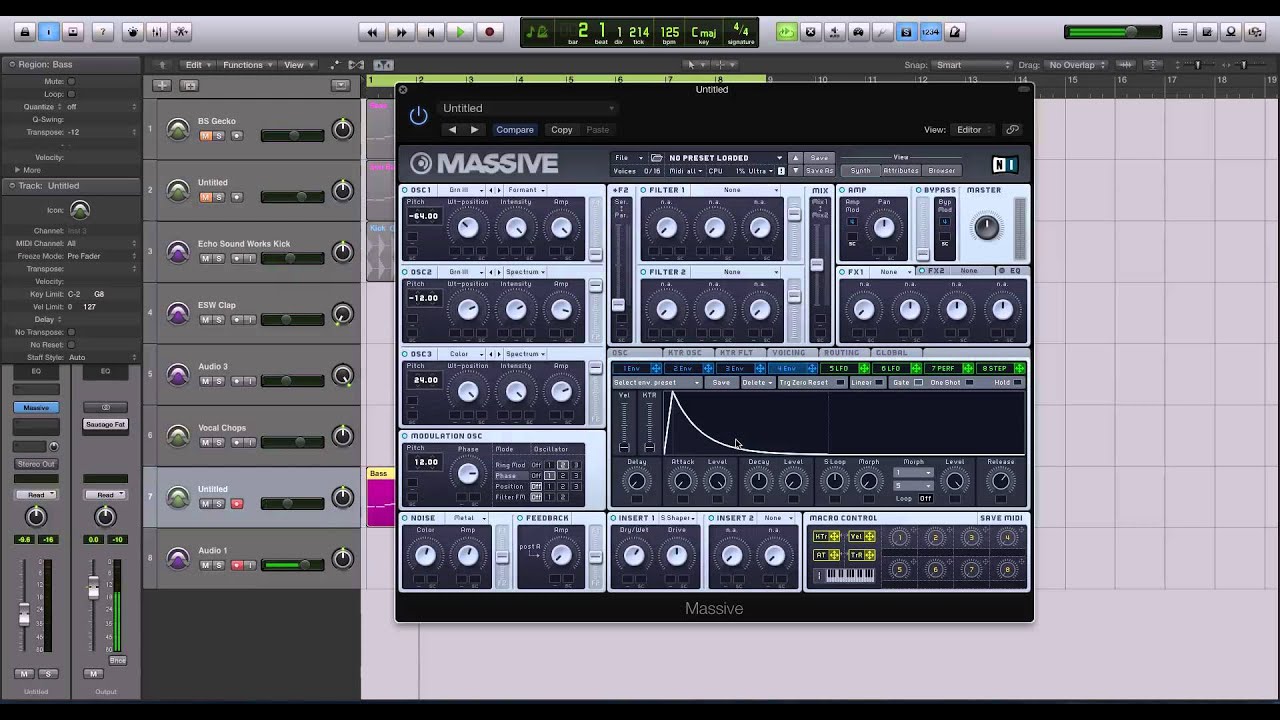Click the SAVE MIDI button

pos(1002,518)
